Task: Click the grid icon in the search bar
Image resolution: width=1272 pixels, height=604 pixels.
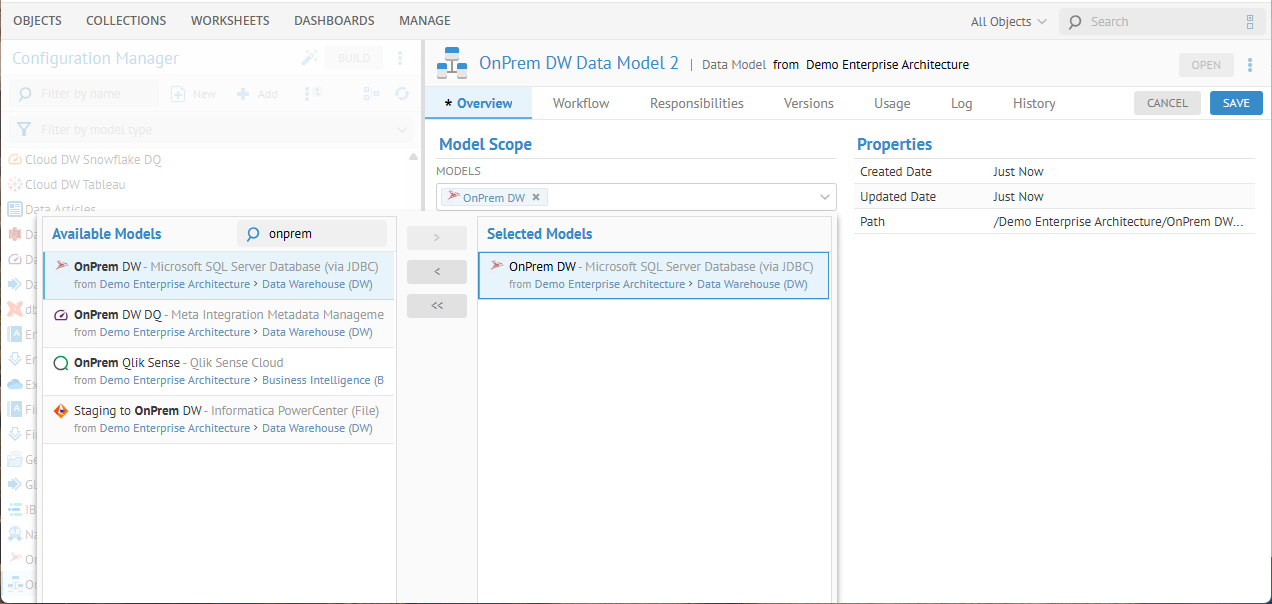Action: [1249, 22]
